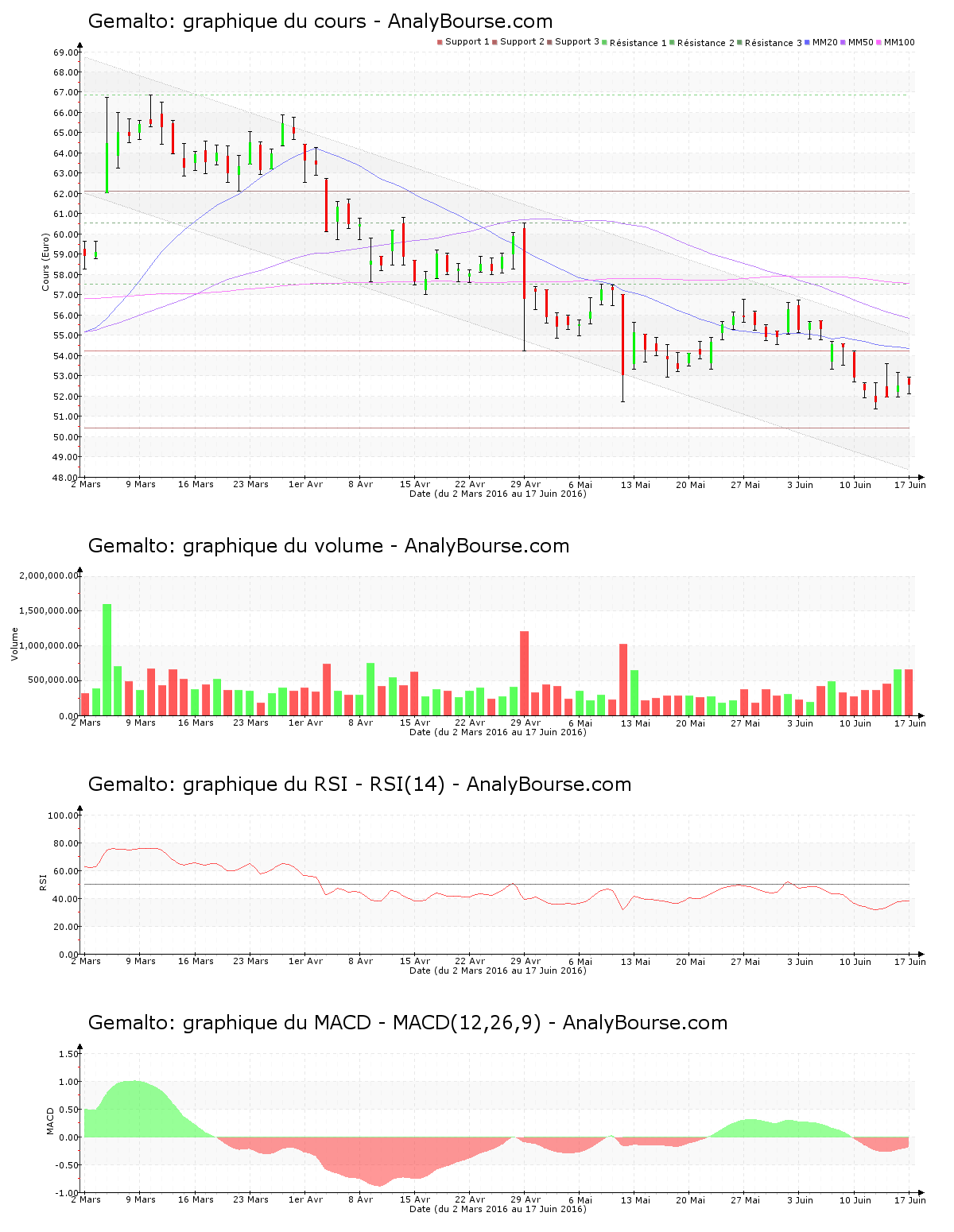This screenshot has height=1232, width=954.
Task: Select the Support 3 legend label
Action: pyautogui.click(x=577, y=42)
